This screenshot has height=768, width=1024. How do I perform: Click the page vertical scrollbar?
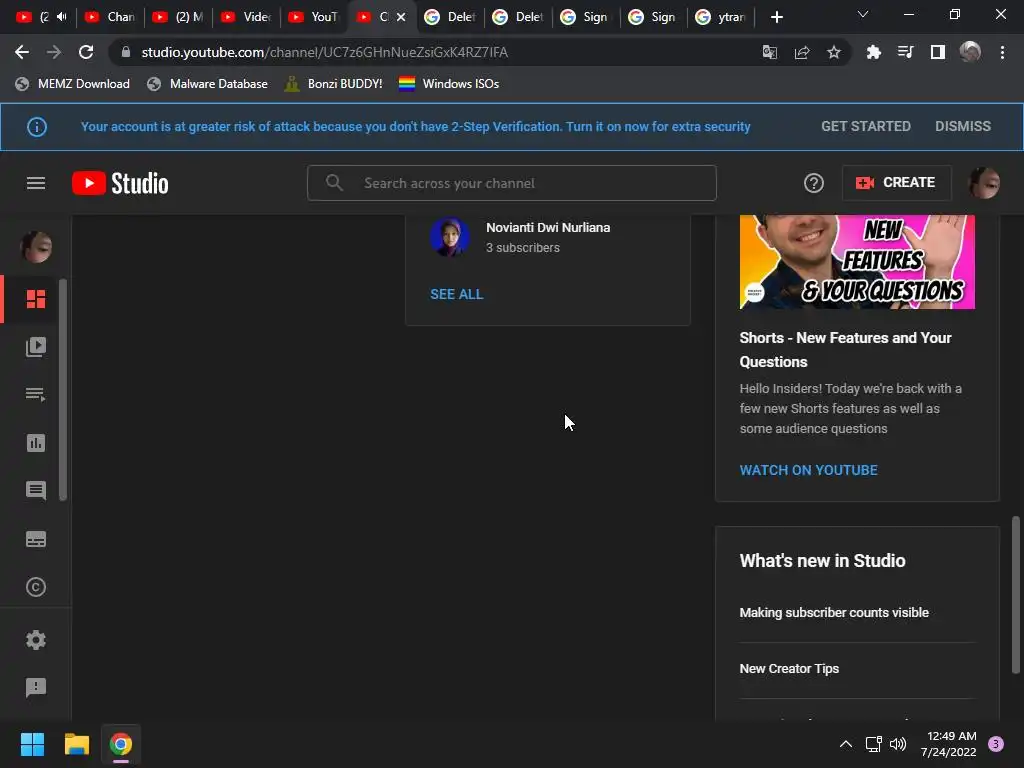(x=1016, y=594)
